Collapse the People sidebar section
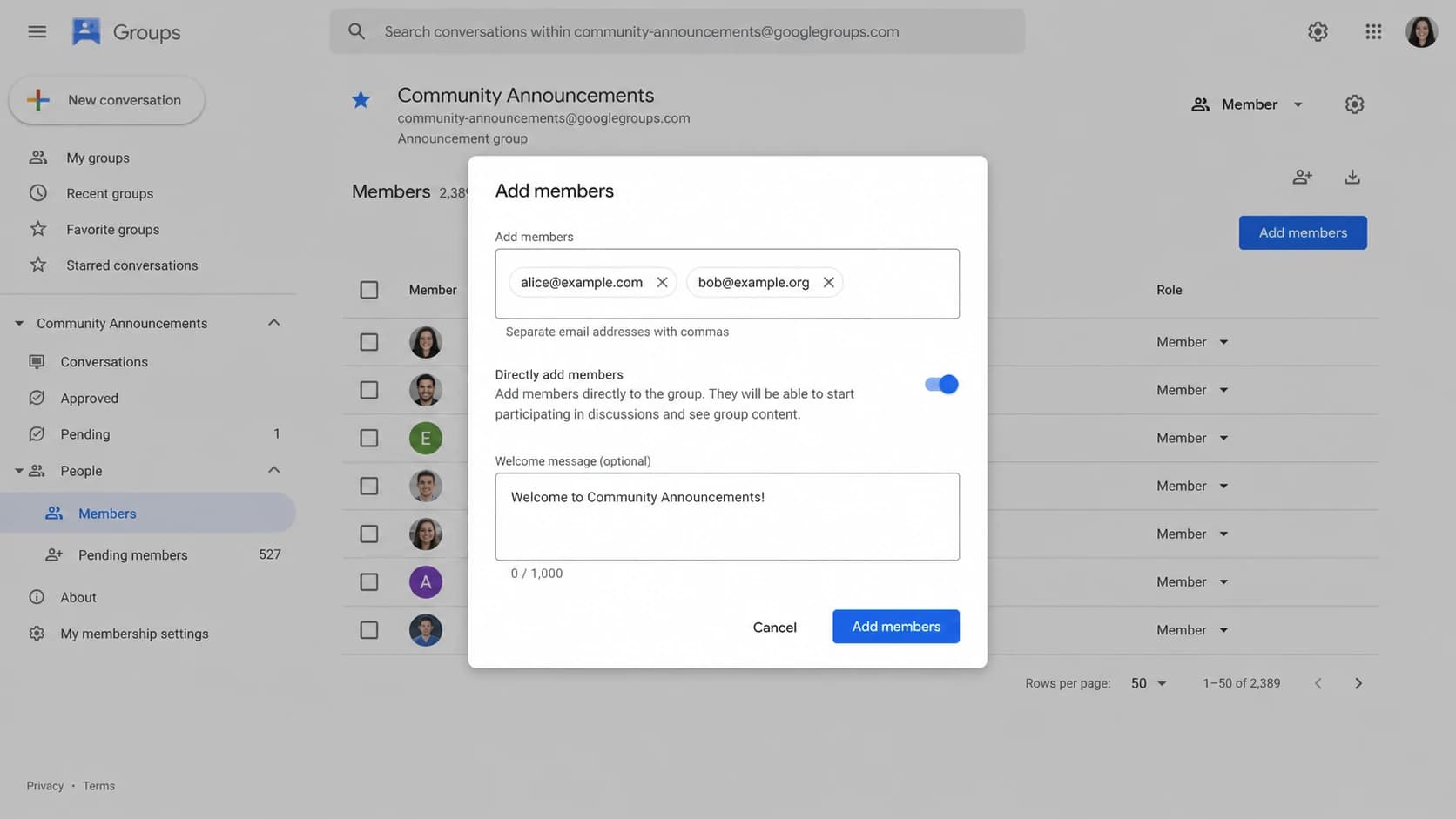The height and width of the screenshot is (819, 1456). [x=273, y=471]
